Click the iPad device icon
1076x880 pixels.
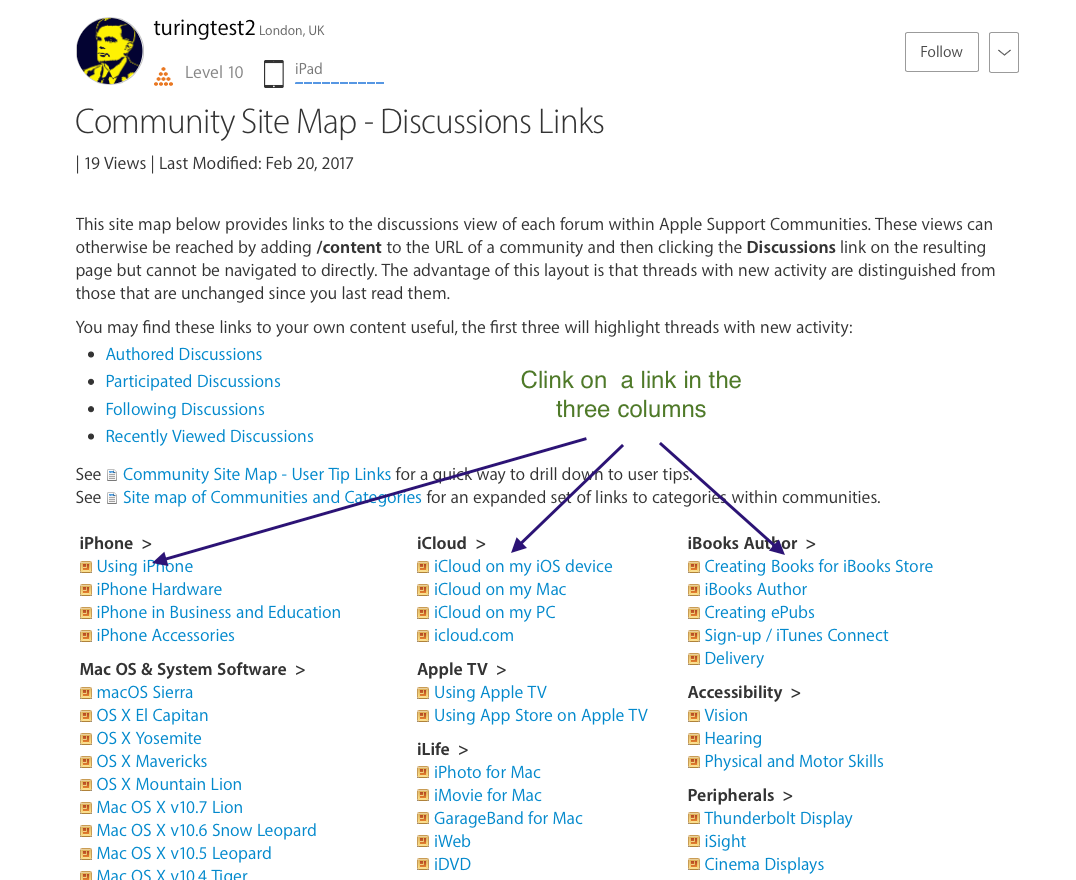pyautogui.click(x=274, y=74)
